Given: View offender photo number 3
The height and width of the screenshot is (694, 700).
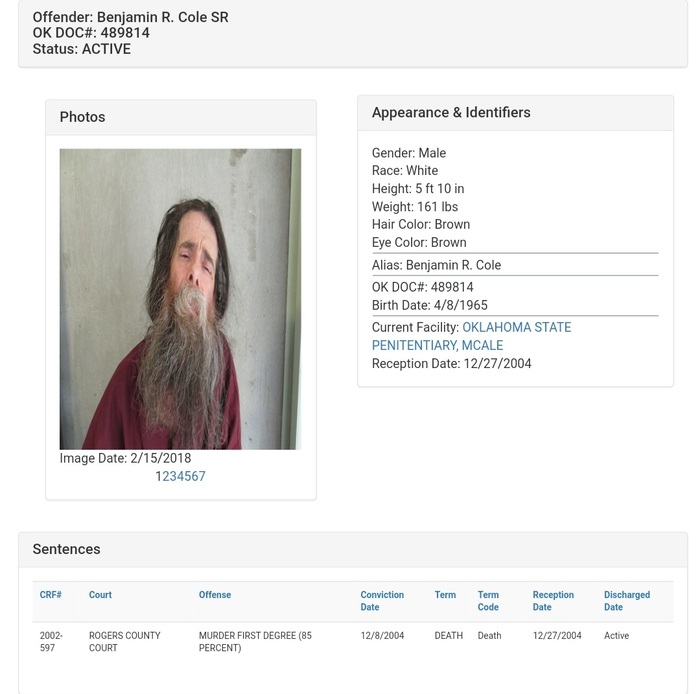Looking at the screenshot, I should (172, 476).
